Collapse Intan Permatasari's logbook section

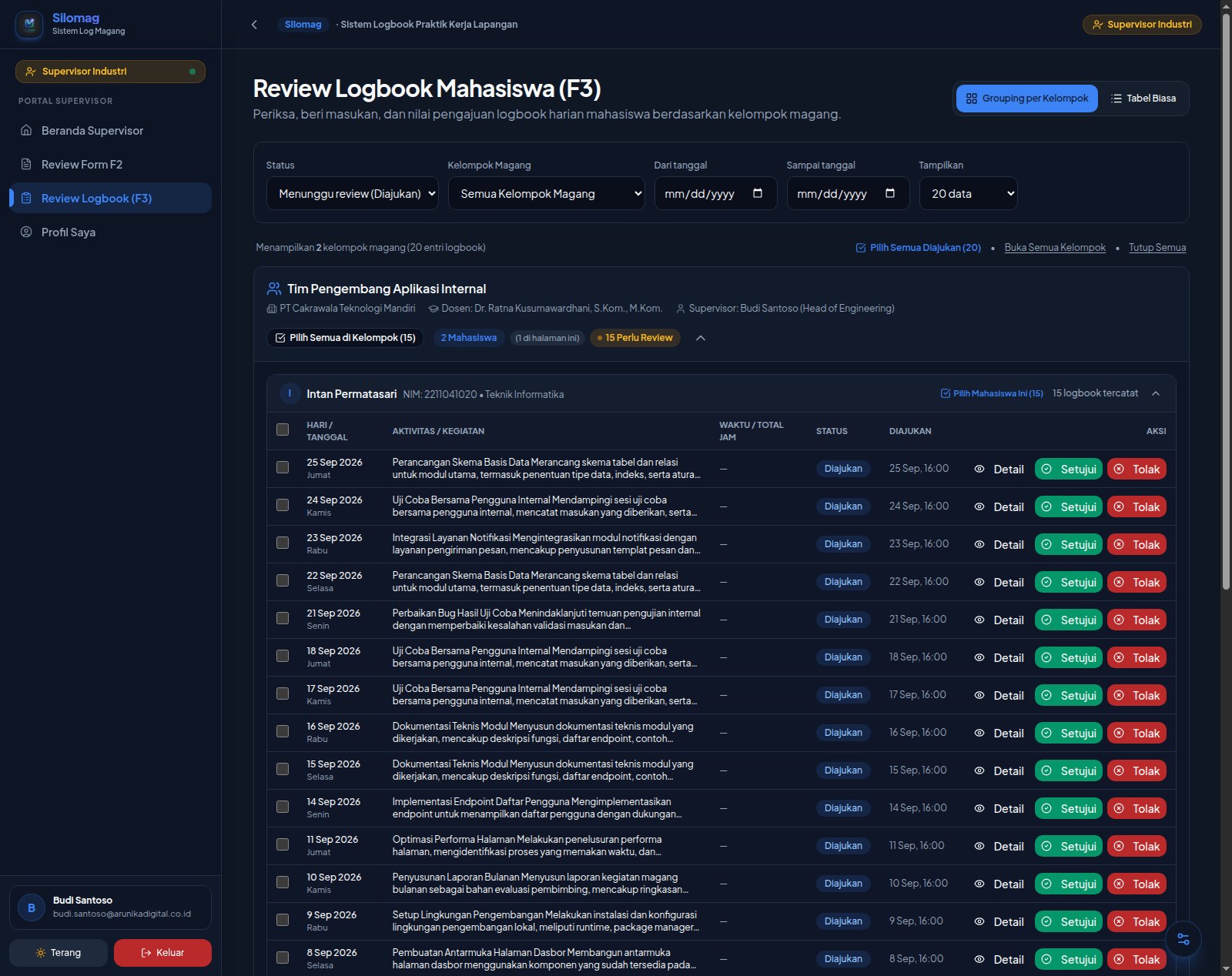pyautogui.click(x=1156, y=393)
